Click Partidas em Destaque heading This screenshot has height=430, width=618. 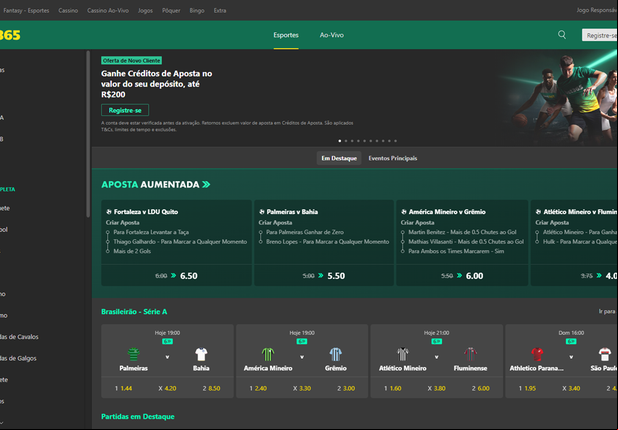[x=138, y=416]
